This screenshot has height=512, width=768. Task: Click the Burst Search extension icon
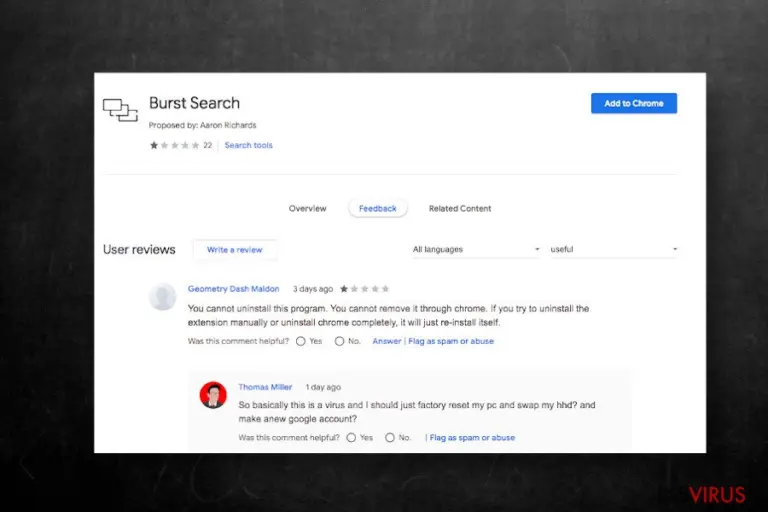120,110
